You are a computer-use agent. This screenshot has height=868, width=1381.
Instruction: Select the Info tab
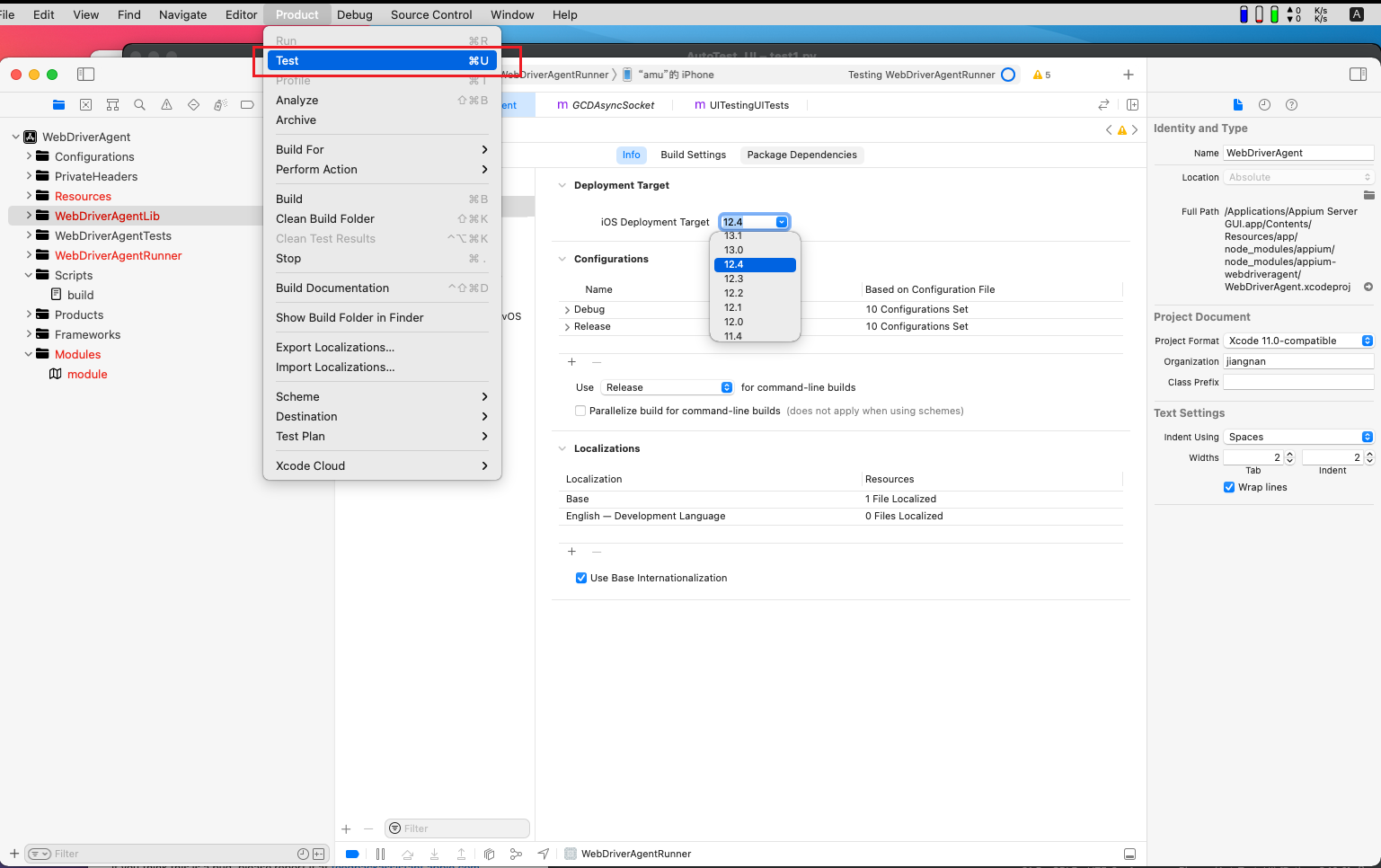tap(632, 155)
